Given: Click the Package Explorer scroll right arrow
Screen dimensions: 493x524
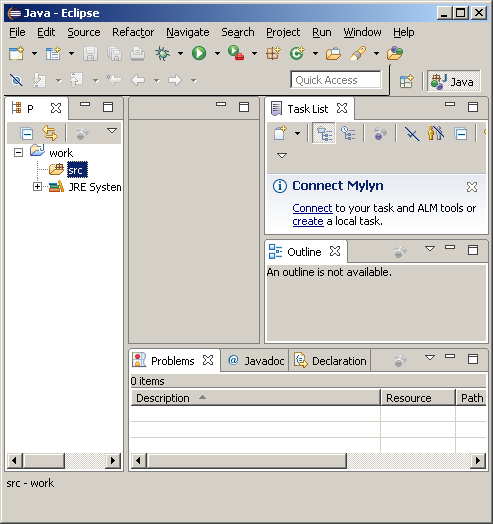Looking at the screenshot, I should (x=113, y=461).
